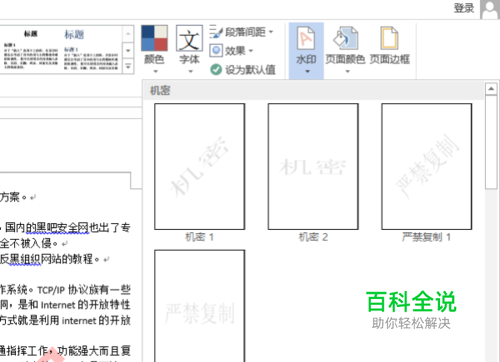The image size is (500, 362).
Task: Click the user avatar icon beside 登录
Action: coord(489,9)
